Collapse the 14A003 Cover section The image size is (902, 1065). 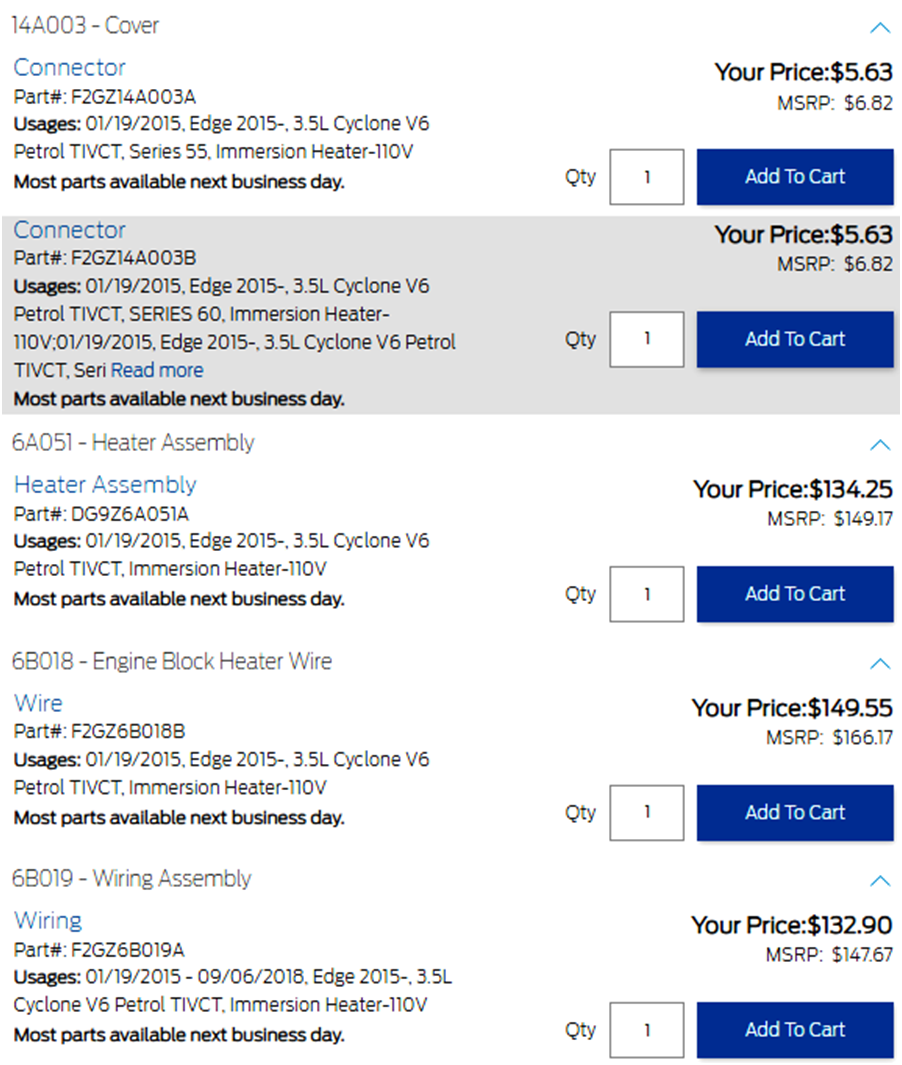[x=880, y=28]
